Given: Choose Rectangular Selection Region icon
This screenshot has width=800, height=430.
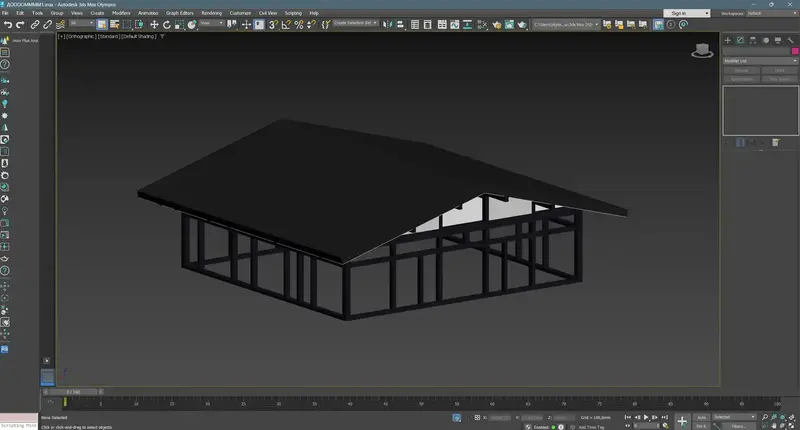Looking at the screenshot, I should click(127, 24).
